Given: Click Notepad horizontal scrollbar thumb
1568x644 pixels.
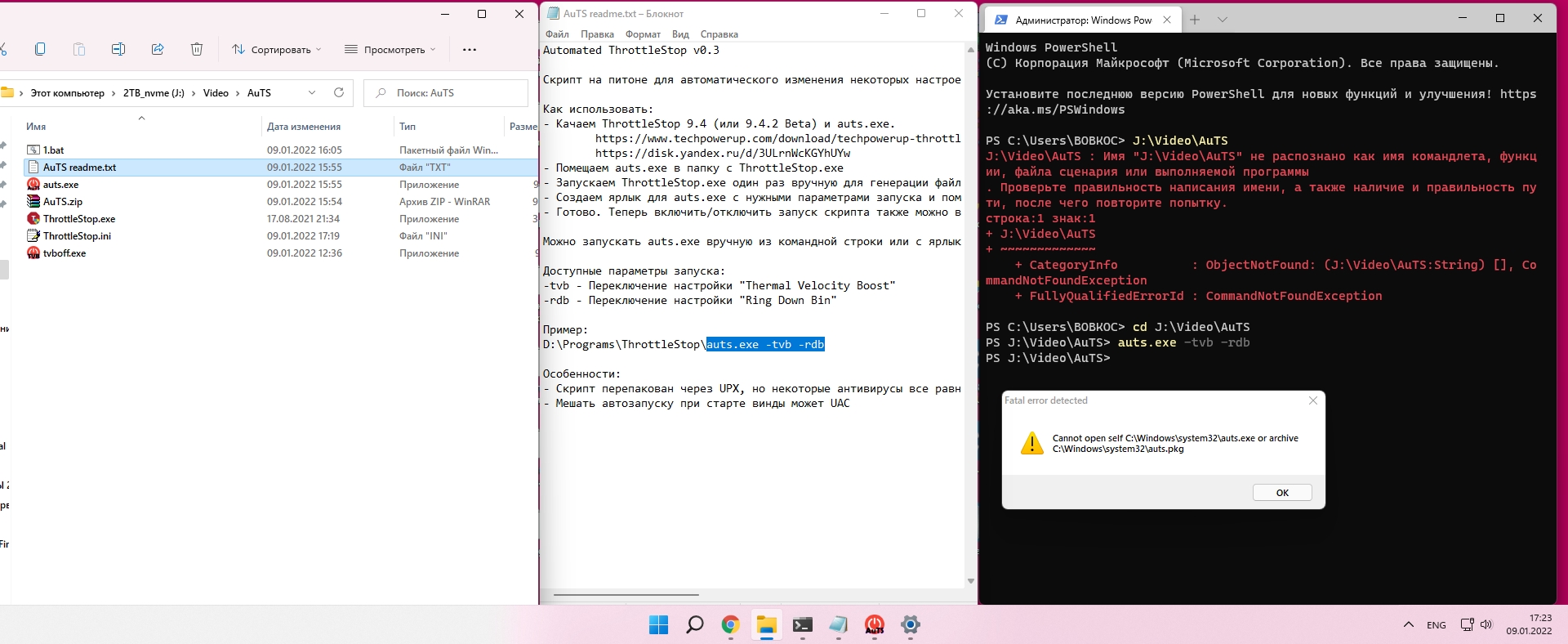Looking at the screenshot, I should pyautogui.click(x=626, y=595).
